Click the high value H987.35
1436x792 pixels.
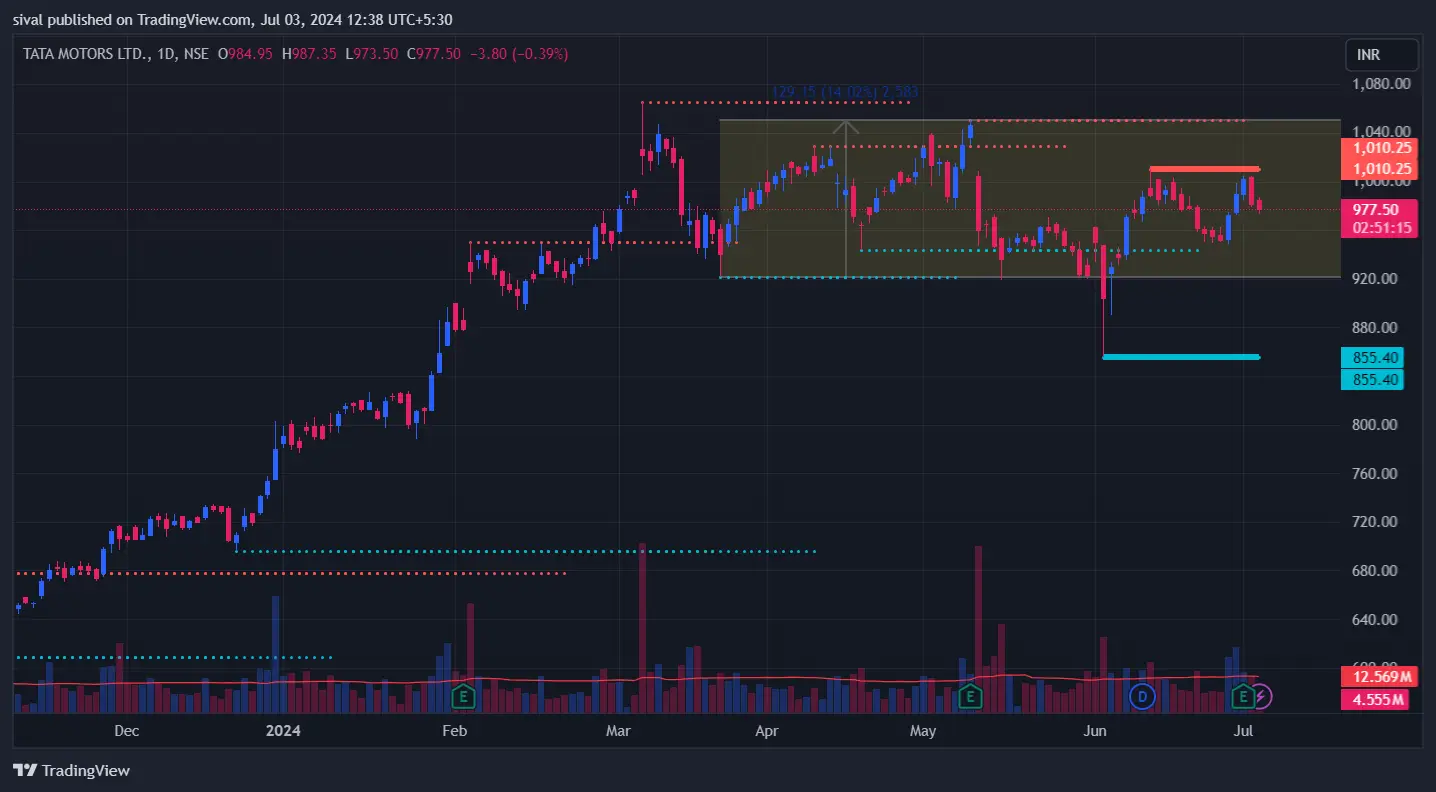[x=308, y=54]
